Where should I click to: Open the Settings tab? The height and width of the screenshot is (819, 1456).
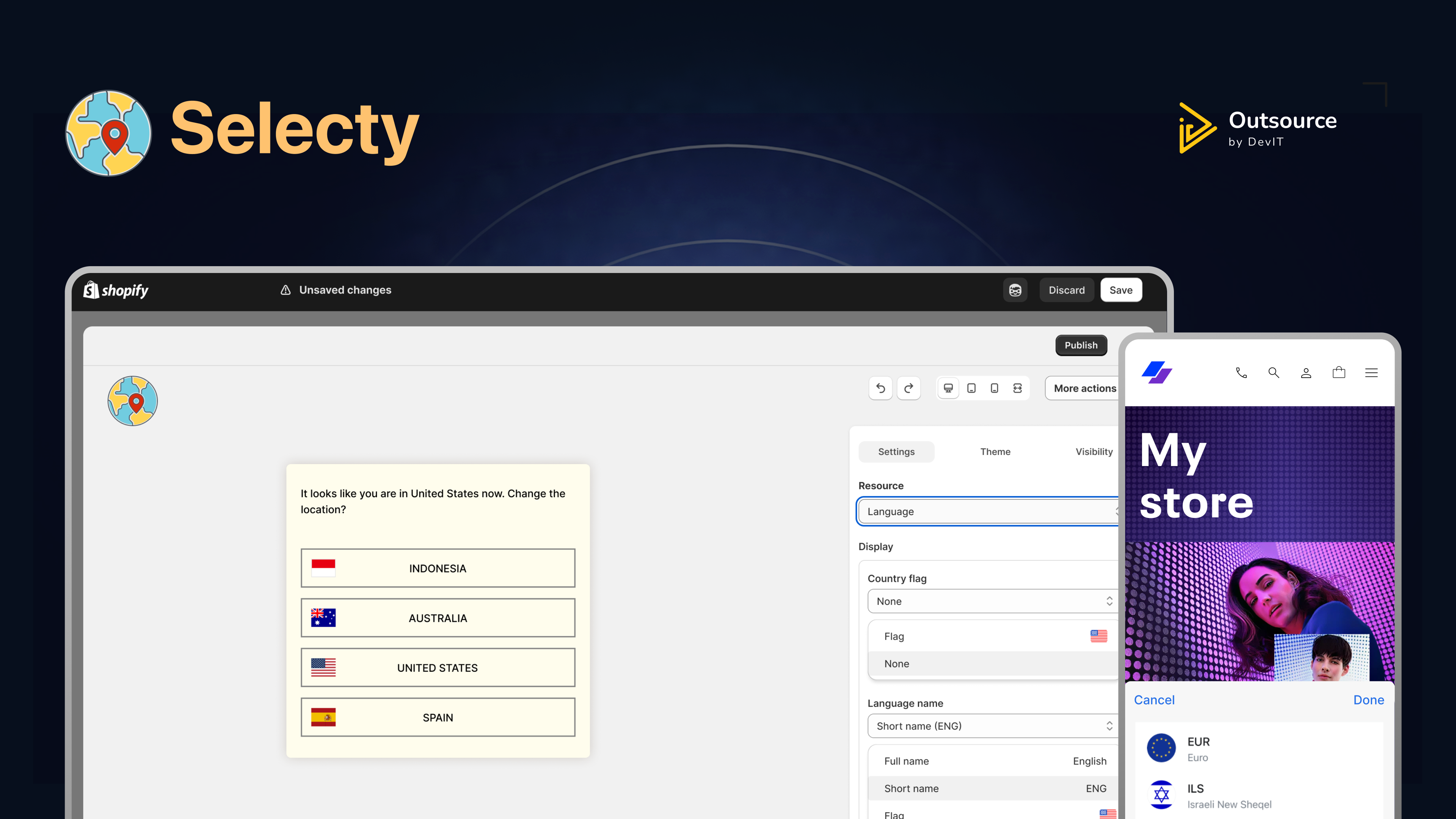tap(896, 452)
